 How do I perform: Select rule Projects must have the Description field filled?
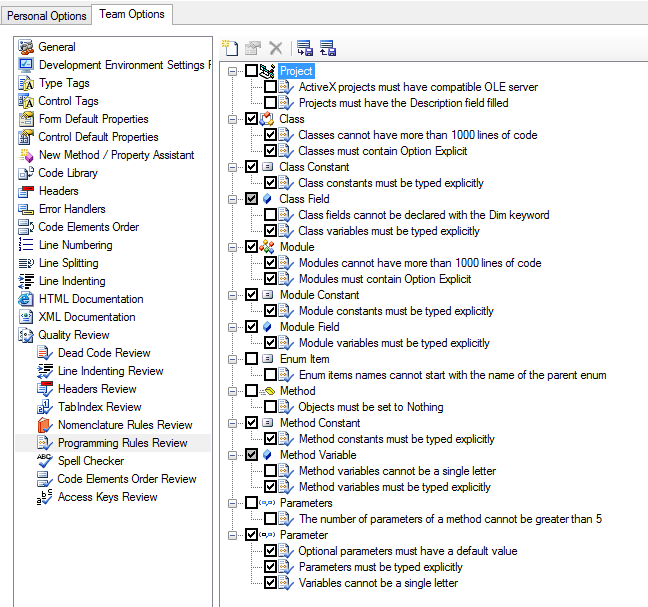(403, 103)
